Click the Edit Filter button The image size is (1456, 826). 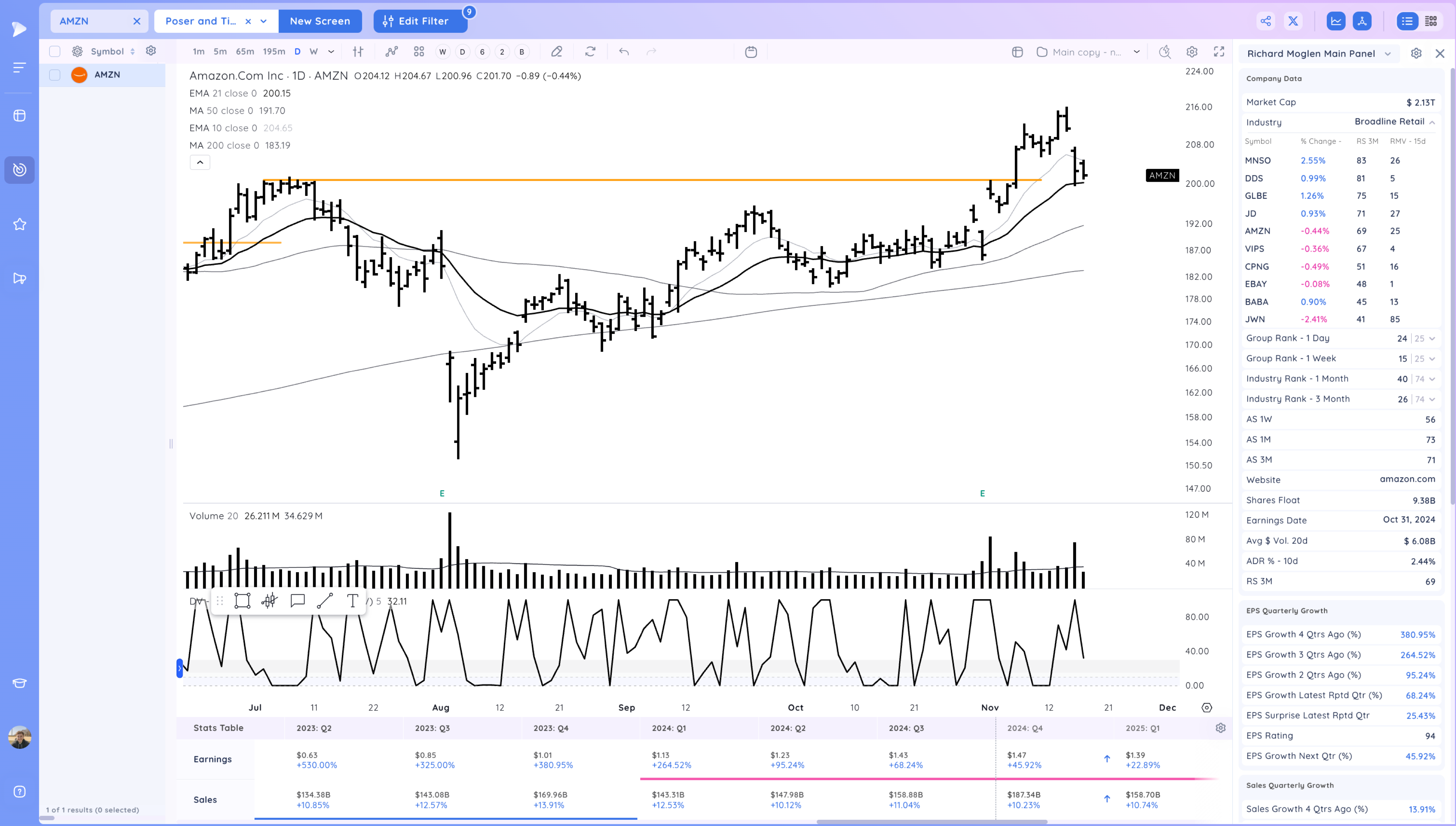(420, 21)
